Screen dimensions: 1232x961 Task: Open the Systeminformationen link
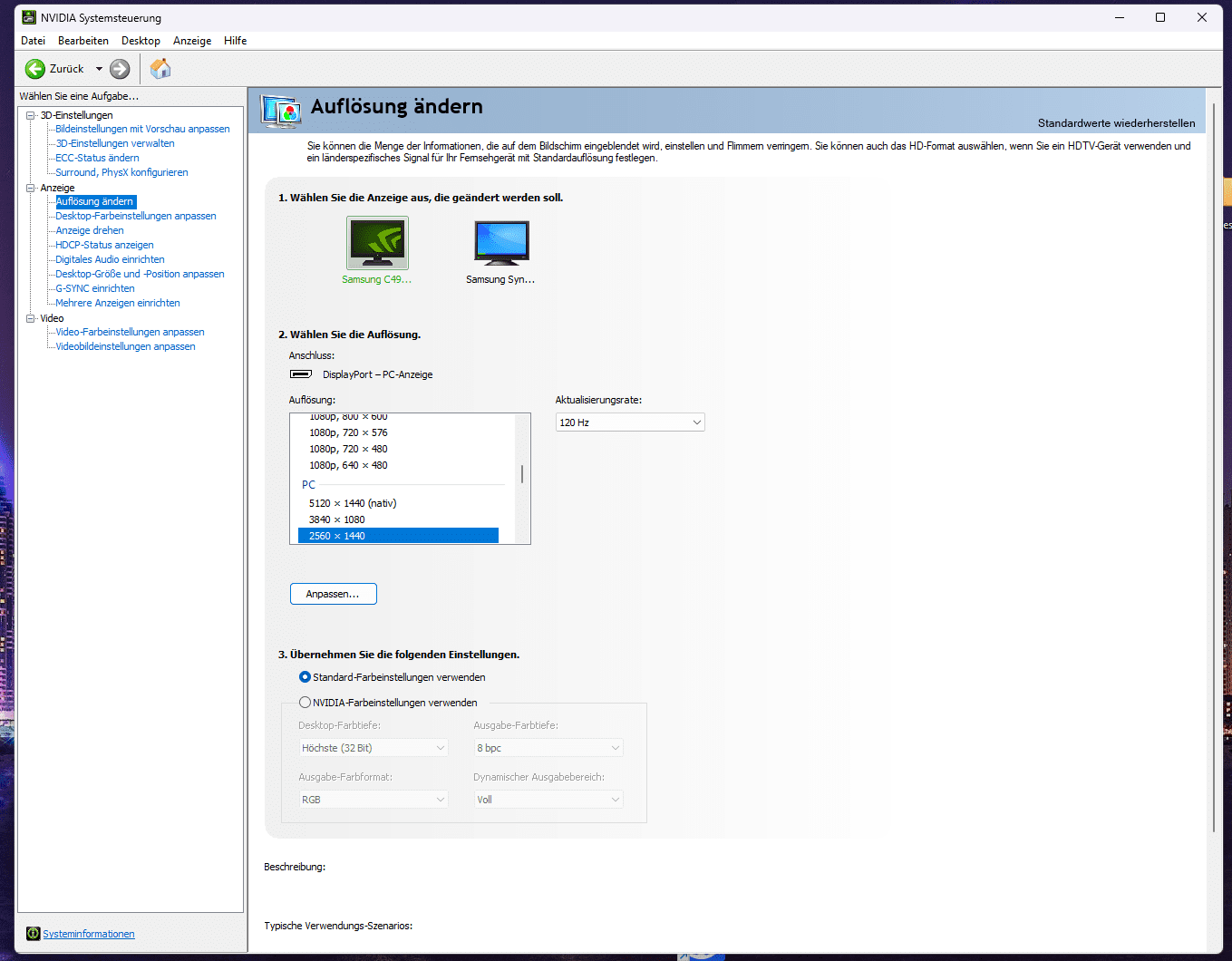pyautogui.click(x=89, y=934)
